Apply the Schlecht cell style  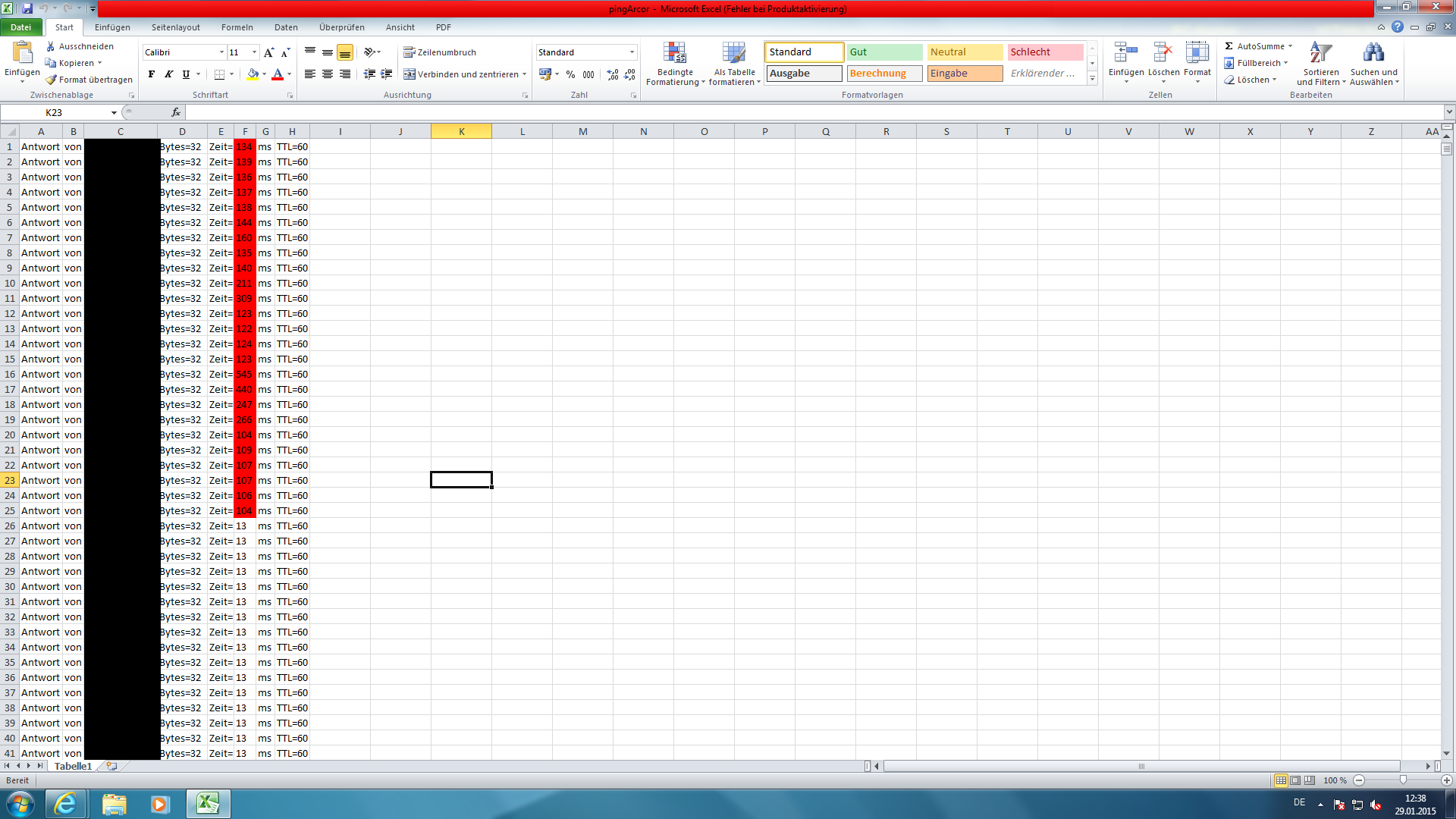1044,52
